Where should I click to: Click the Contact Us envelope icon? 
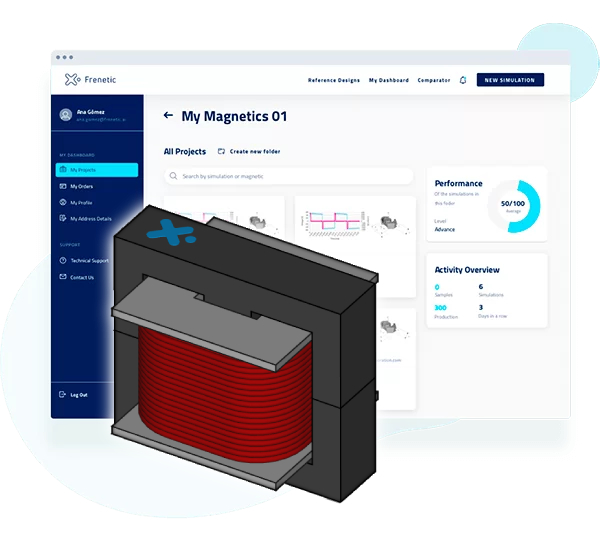[63, 277]
